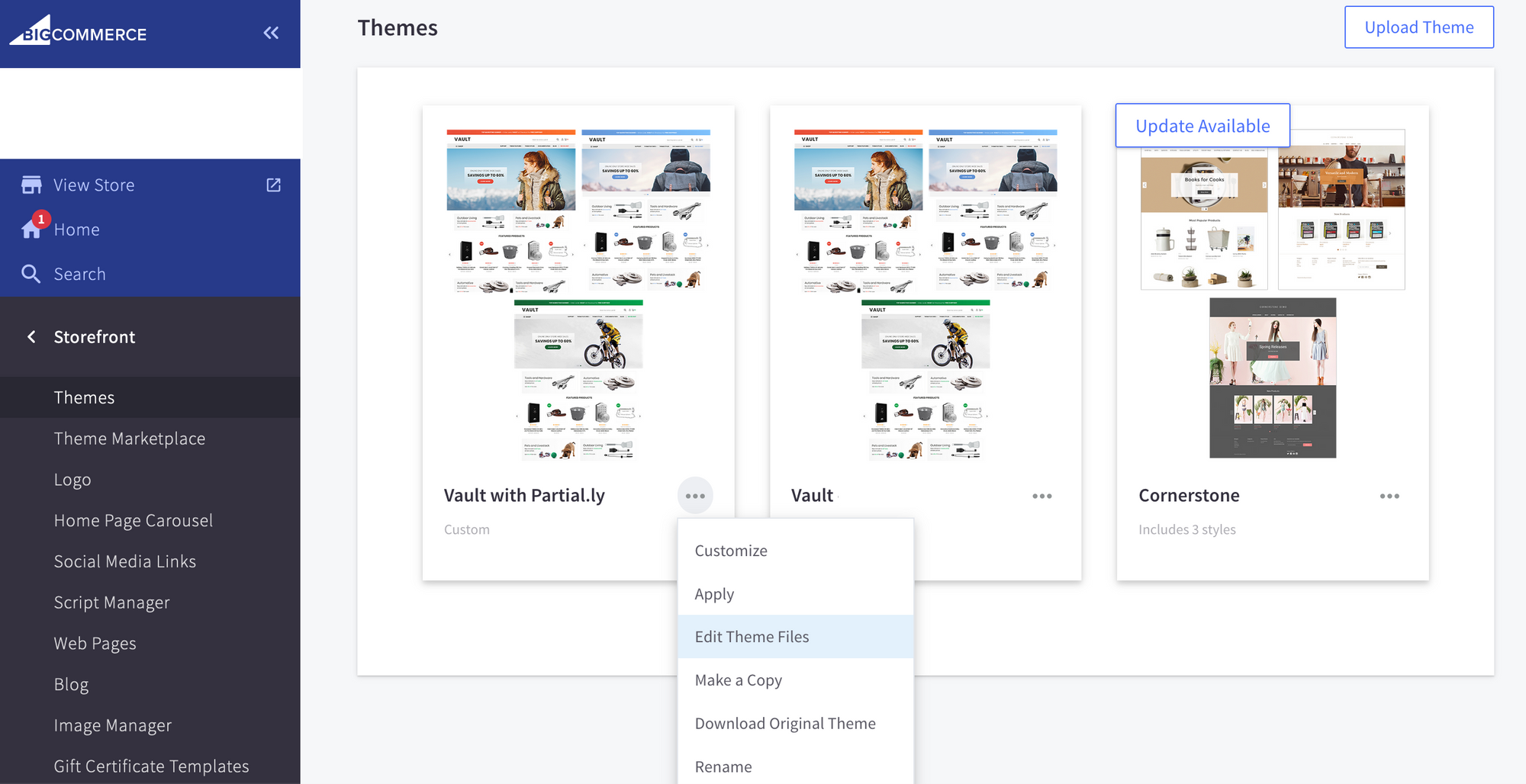
Task: Open Web Pages
Action: pyautogui.click(x=95, y=644)
